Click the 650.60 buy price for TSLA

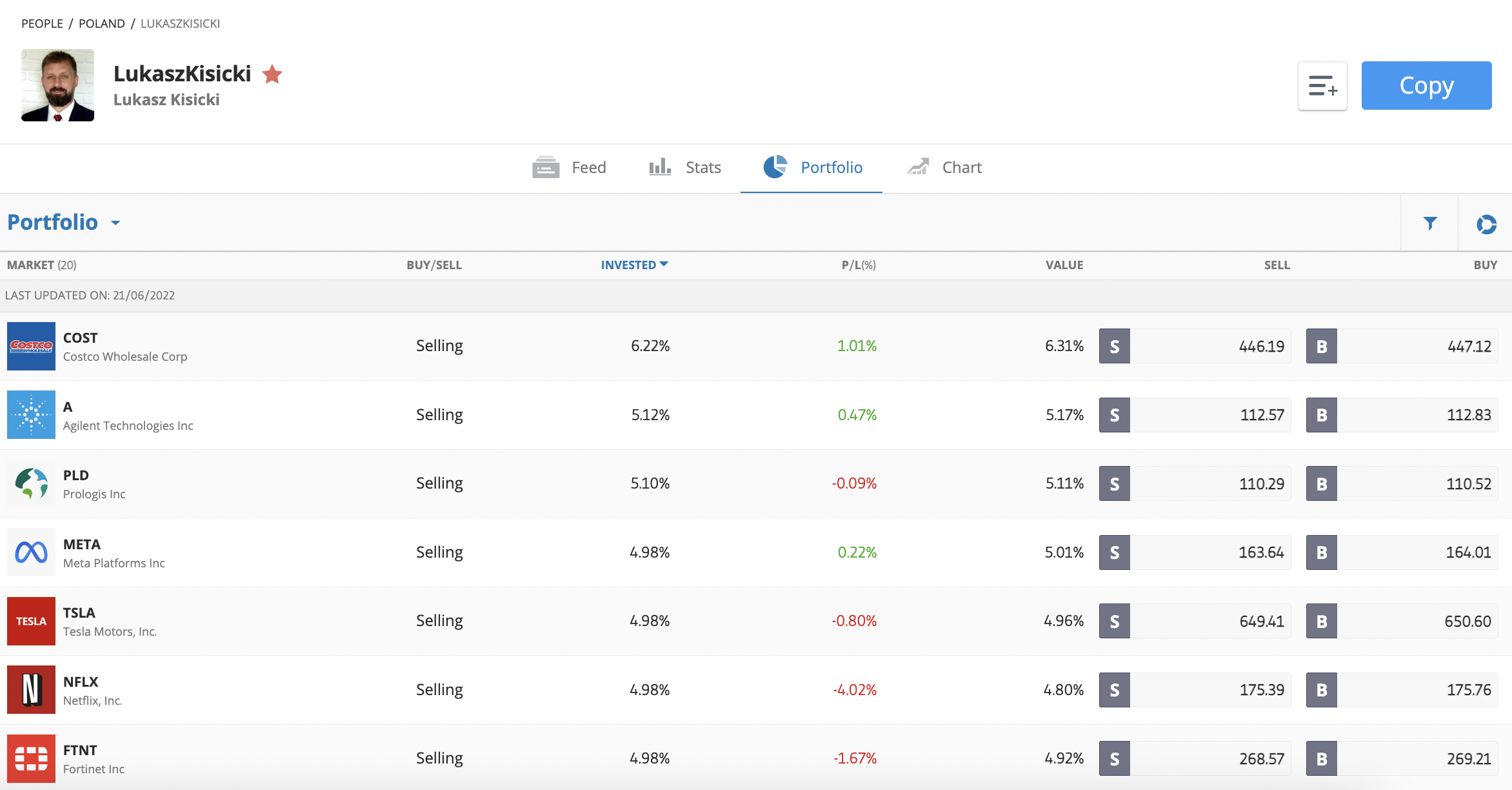(1467, 622)
